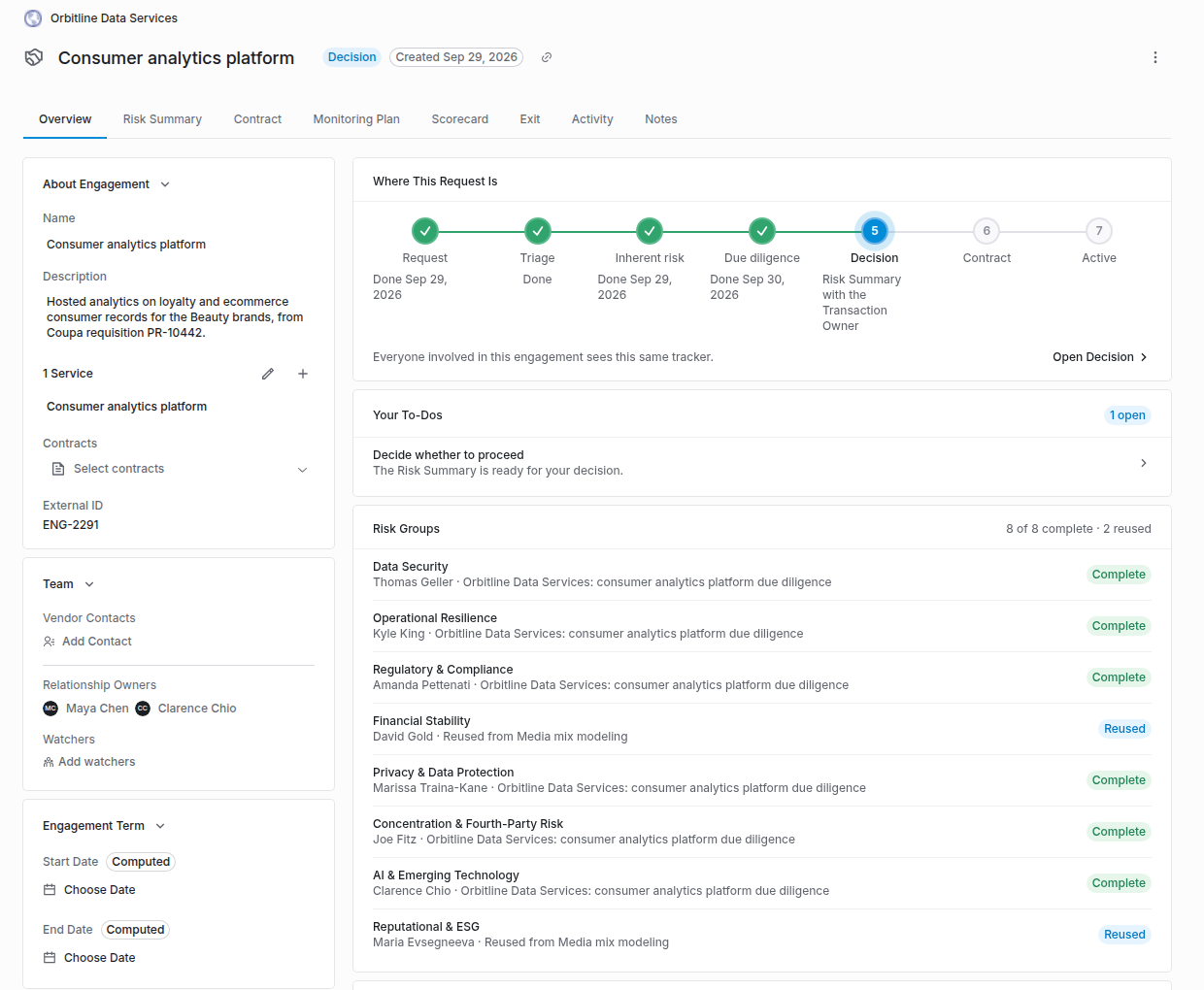This screenshot has width=1204, height=990.
Task: Click the Request step checkmark circle
Action: point(425,231)
